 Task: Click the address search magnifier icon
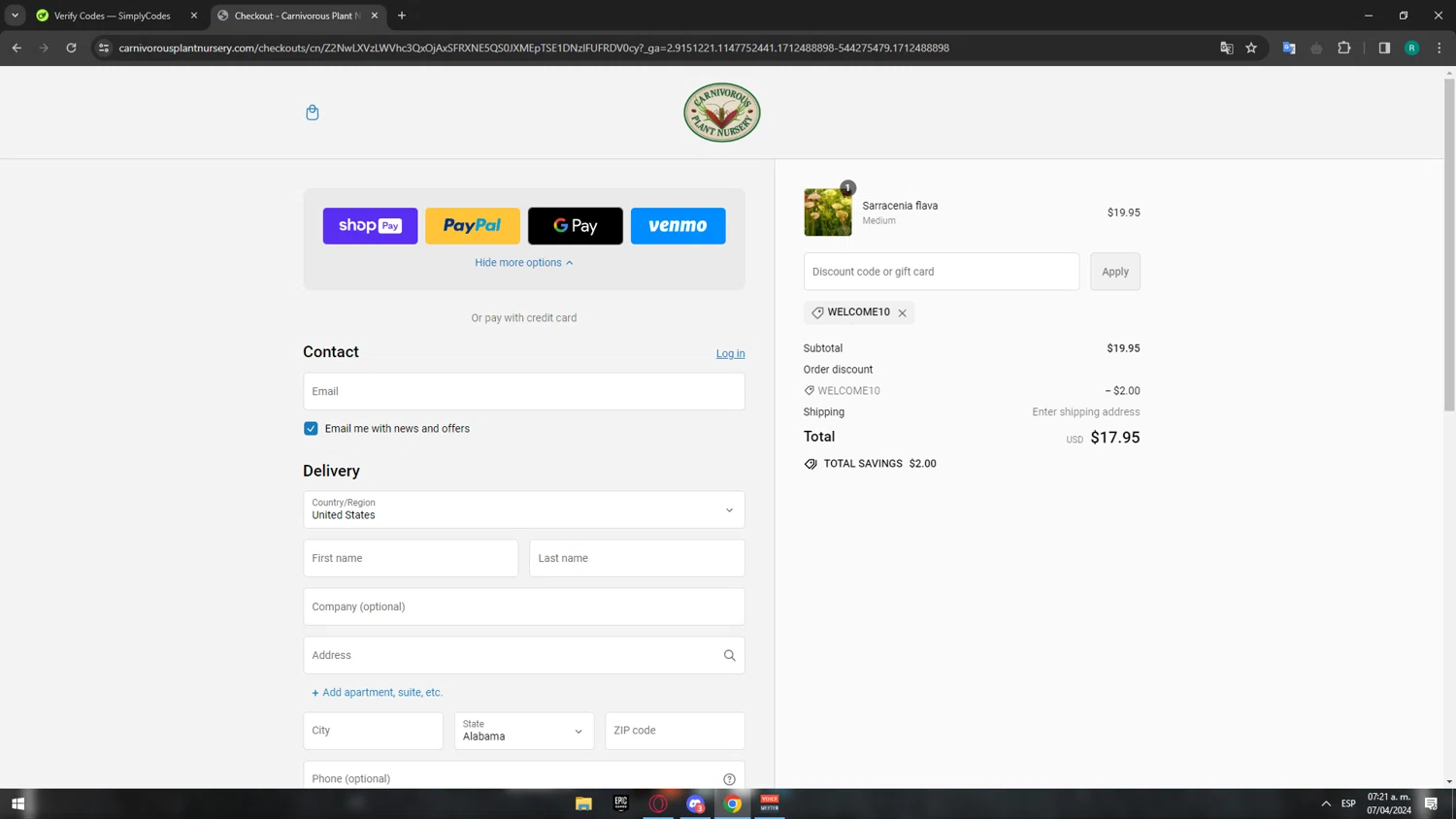729,655
